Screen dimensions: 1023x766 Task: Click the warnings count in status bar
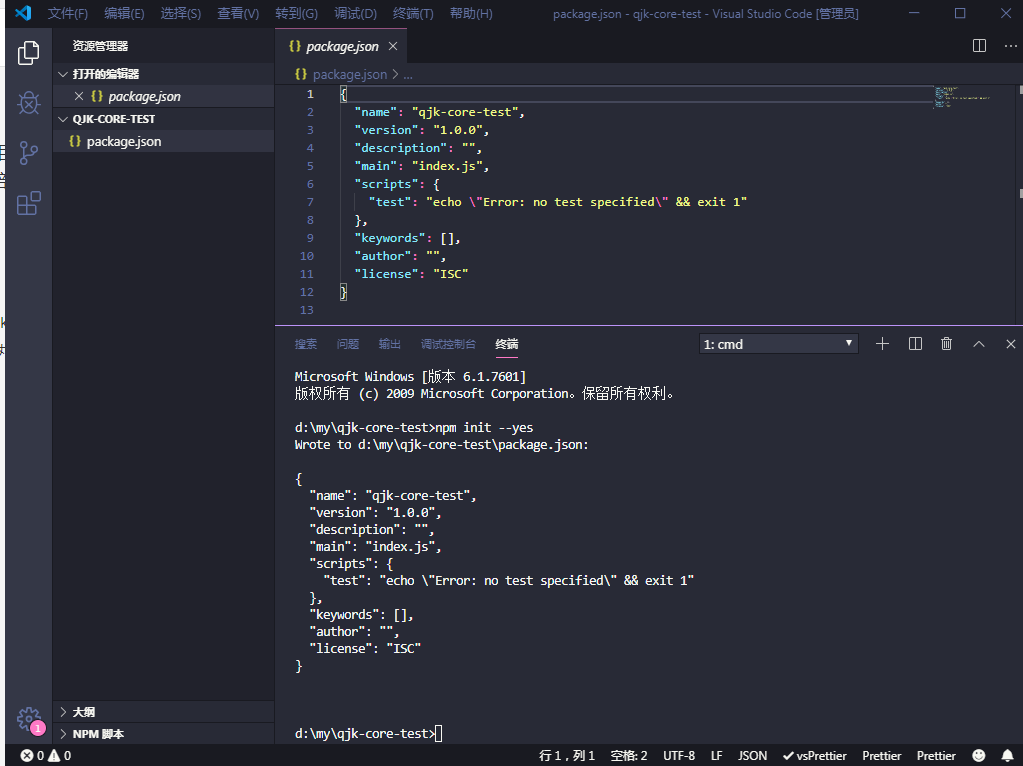point(59,756)
